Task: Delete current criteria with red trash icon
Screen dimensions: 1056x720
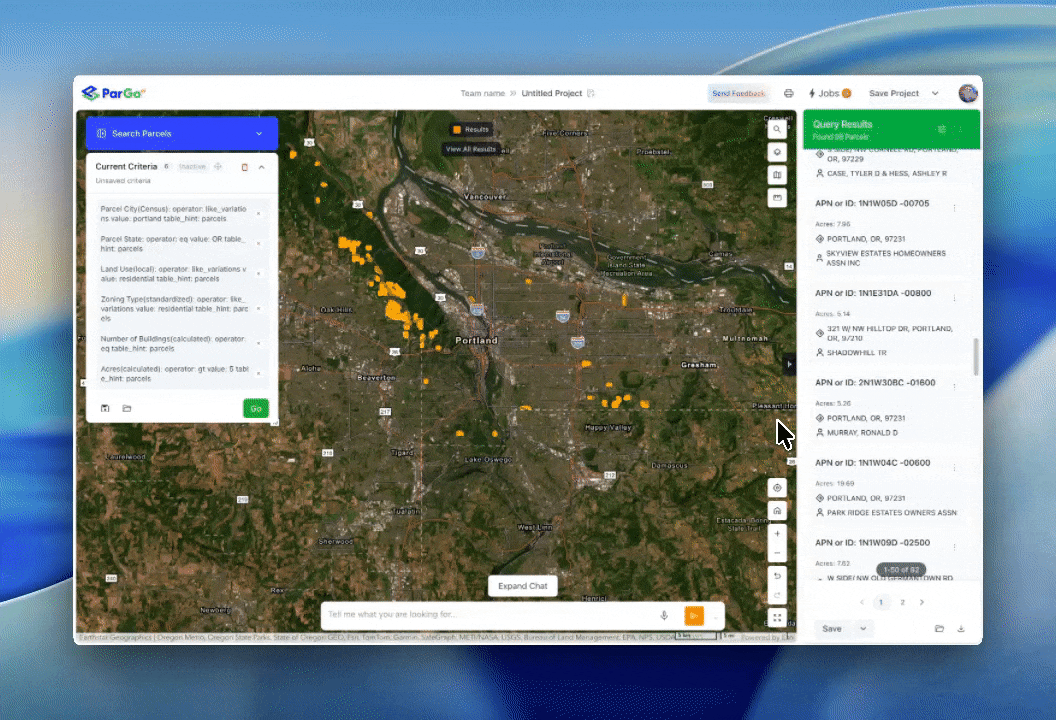Action: [245, 167]
